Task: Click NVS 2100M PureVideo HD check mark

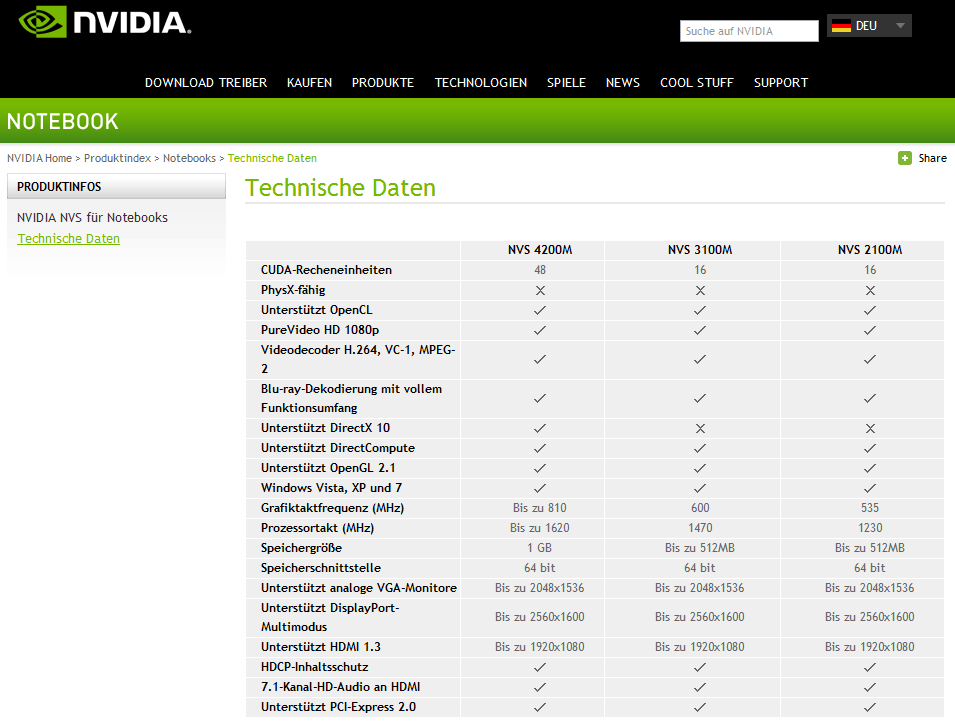Action: pos(870,331)
